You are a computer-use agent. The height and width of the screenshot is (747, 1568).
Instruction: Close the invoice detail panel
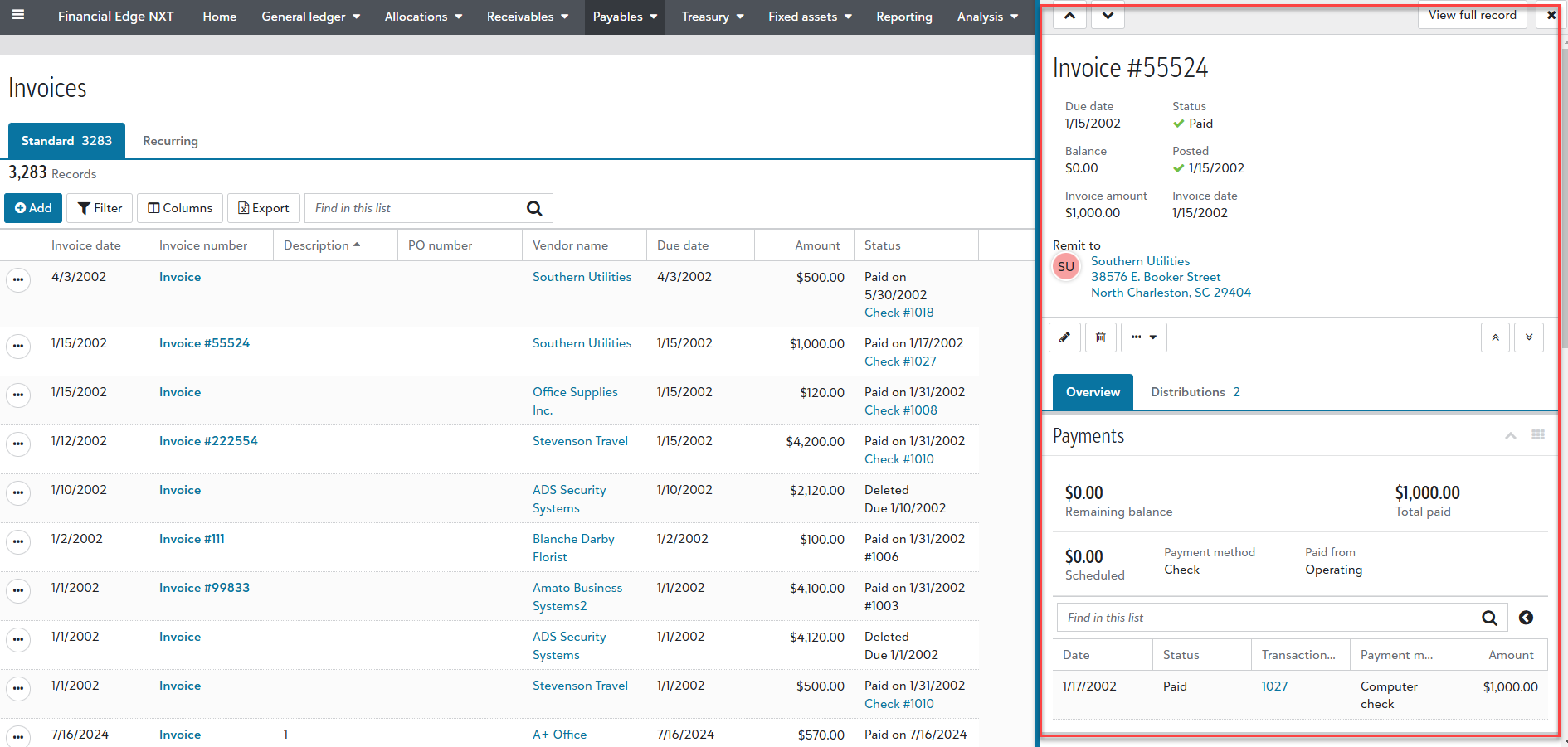[x=1551, y=16]
